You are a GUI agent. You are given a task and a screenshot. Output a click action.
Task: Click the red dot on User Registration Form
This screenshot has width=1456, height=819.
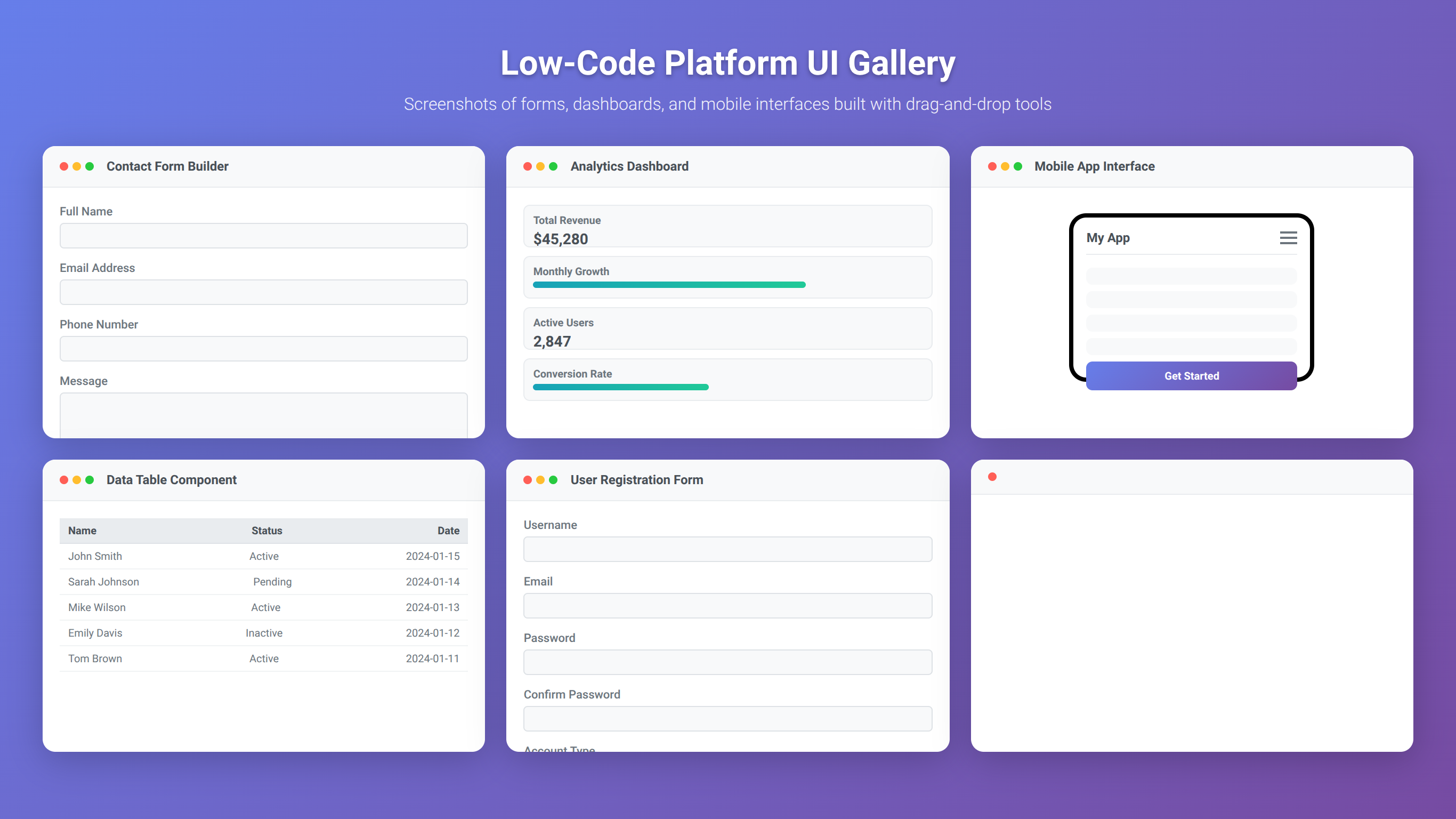[528, 480]
